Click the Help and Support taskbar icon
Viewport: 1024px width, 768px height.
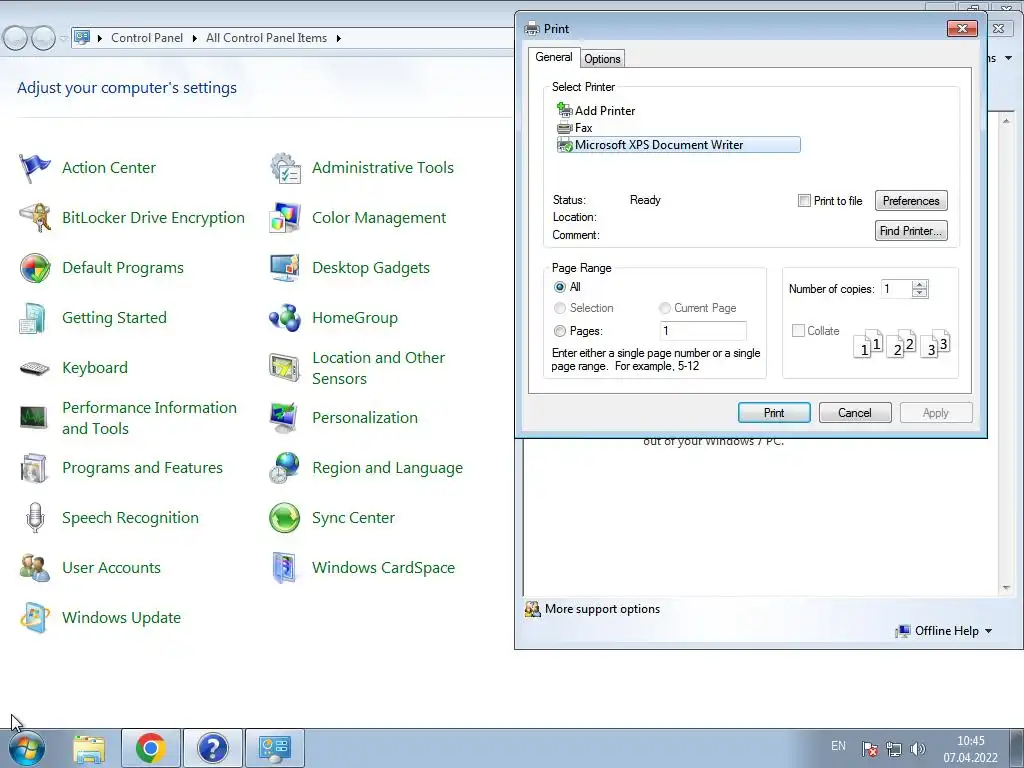click(213, 748)
